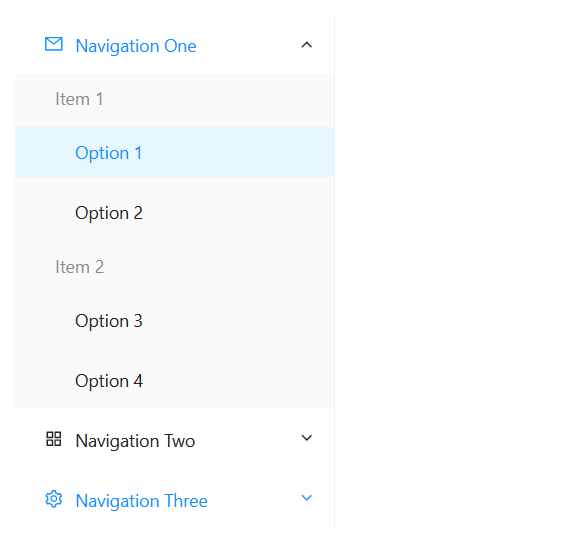The width and height of the screenshot is (577, 548).
Task: Choose Option 3 under Item 2
Action: point(109,321)
